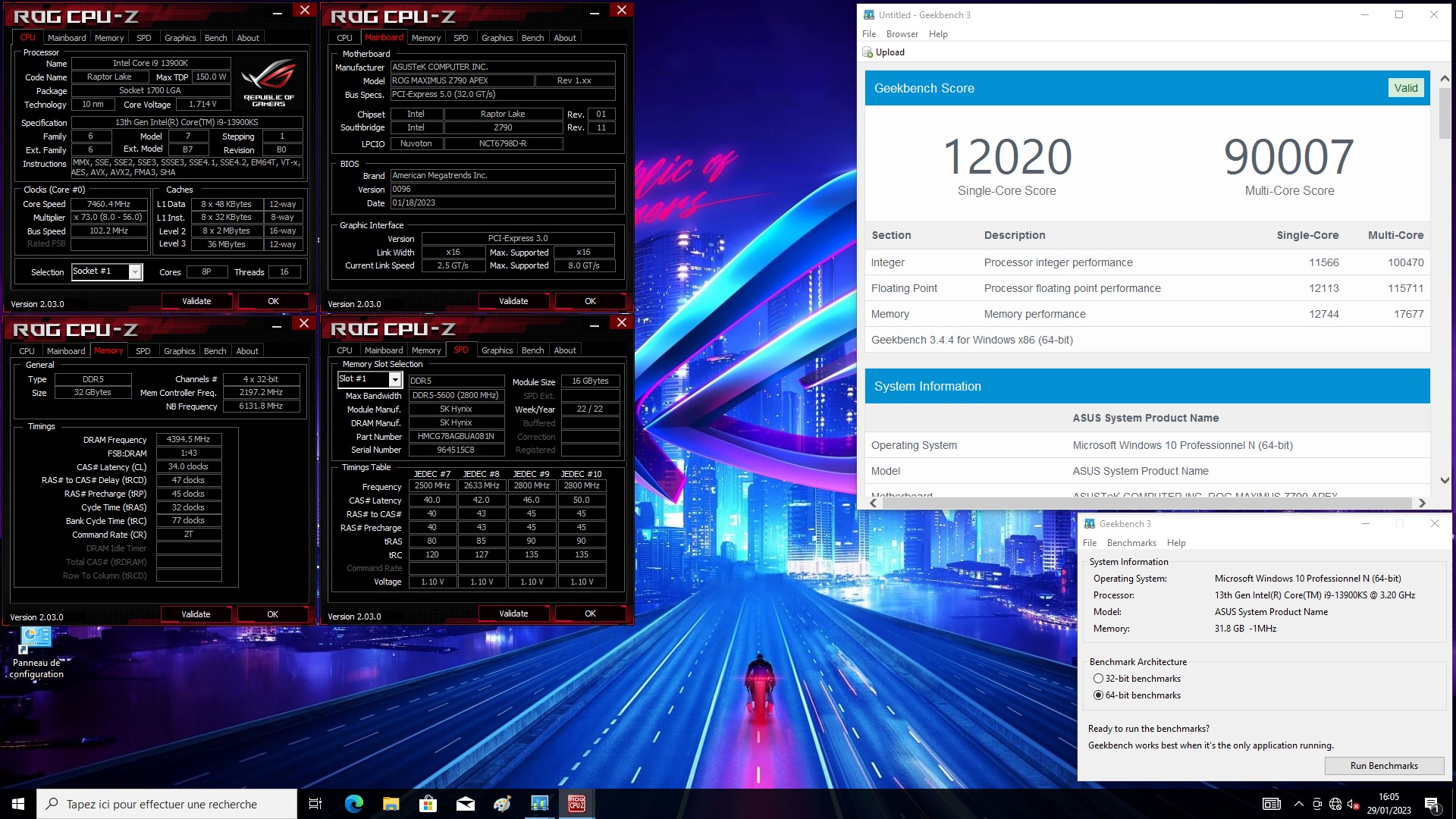Open About tab in motherboard CPU-Z window

pyautogui.click(x=565, y=38)
